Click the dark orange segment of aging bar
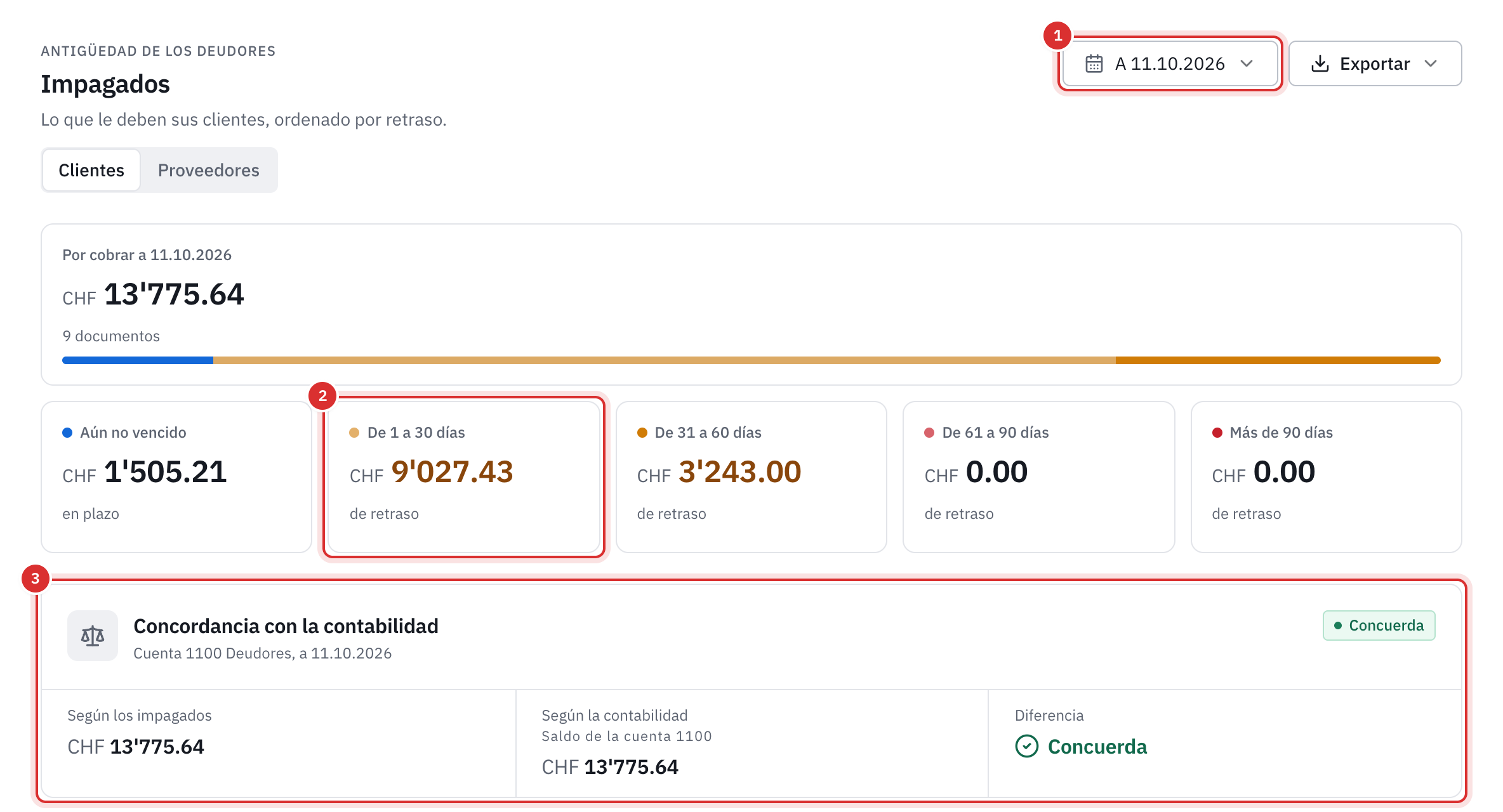Screen dimensions: 1503x812 (x=1278, y=360)
